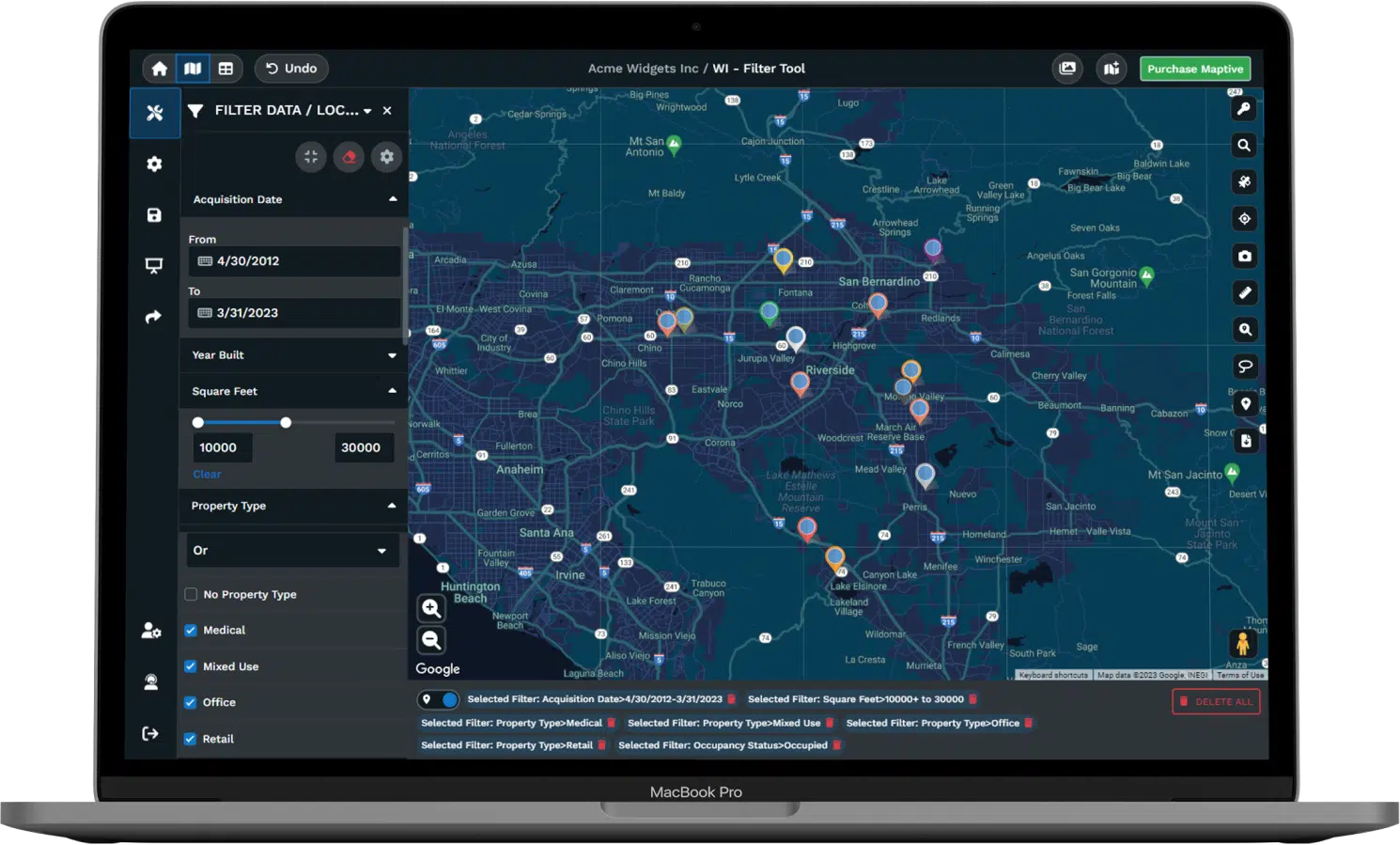Click the map zoom in magnifier
Viewport: 1400px width, 845px height.
[x=431, y=608]
